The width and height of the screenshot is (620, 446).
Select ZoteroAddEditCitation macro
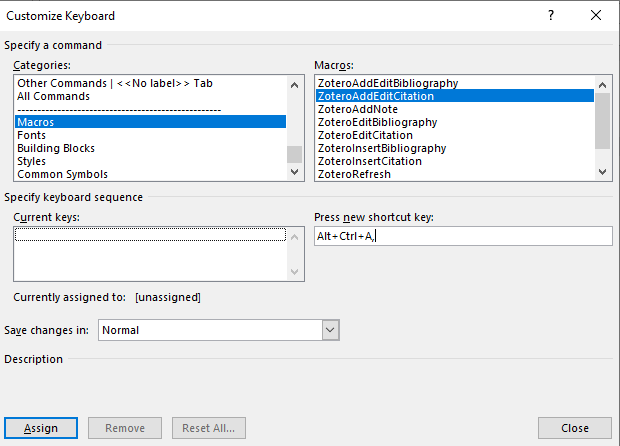pyautogui.click(x=455, y=96)
